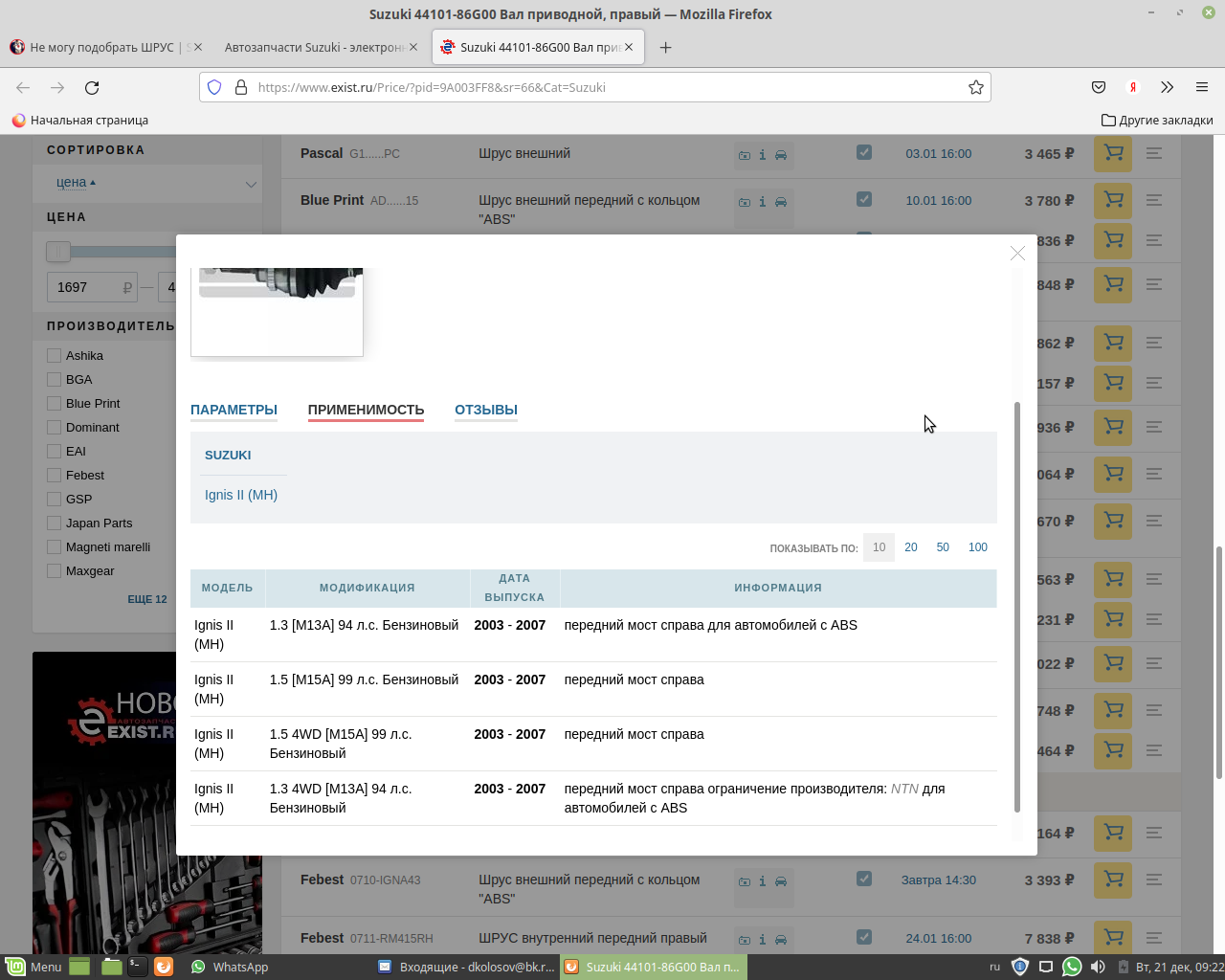
Task: Tick the BGA manufacturer checkbox
Action: [55, 379]
